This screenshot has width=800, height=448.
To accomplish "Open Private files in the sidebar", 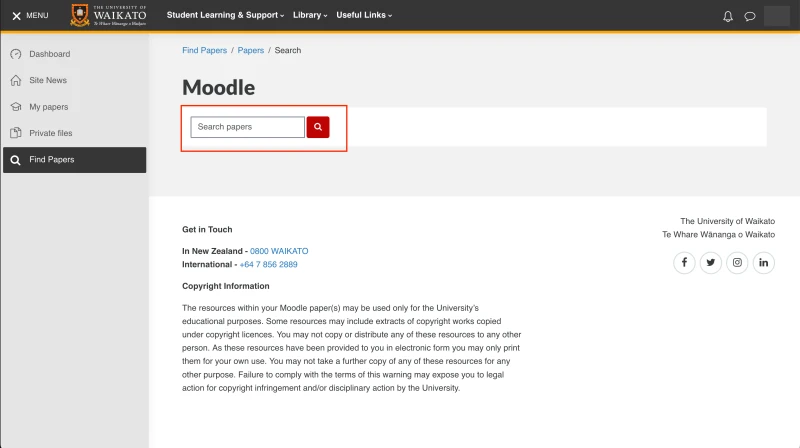I will [x=74, y=133].
